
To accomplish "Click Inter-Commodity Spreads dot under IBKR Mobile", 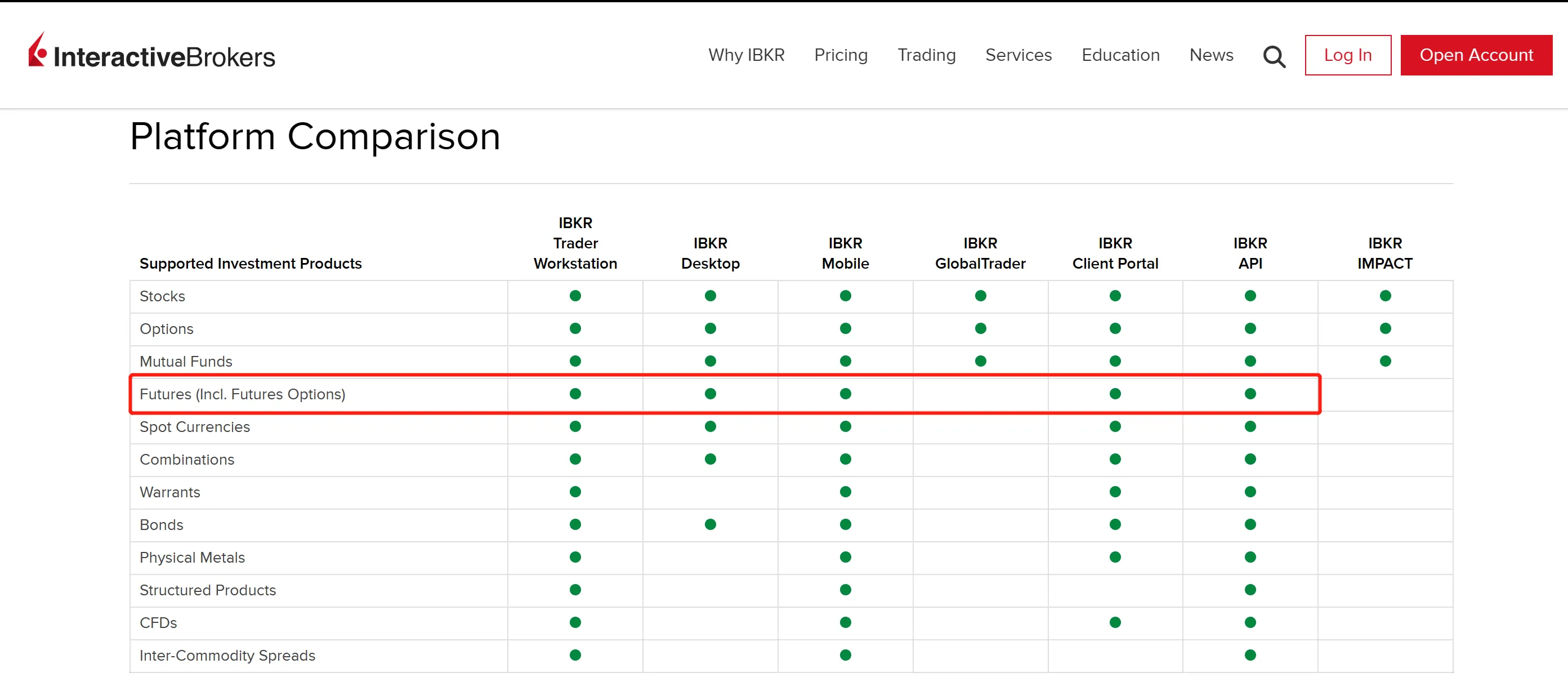I will click(x=845, y=656).
